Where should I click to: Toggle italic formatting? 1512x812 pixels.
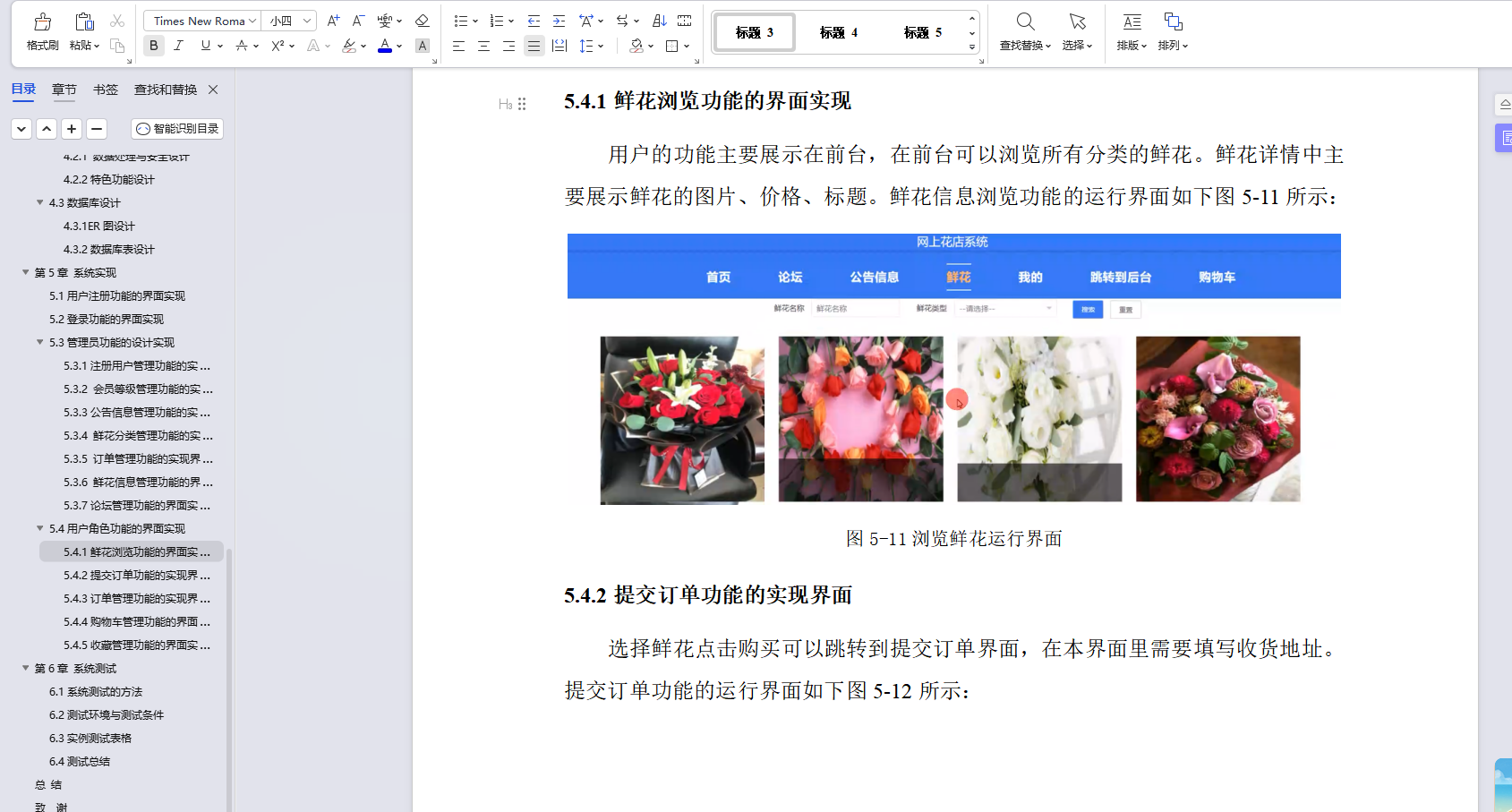pos(180,45)
